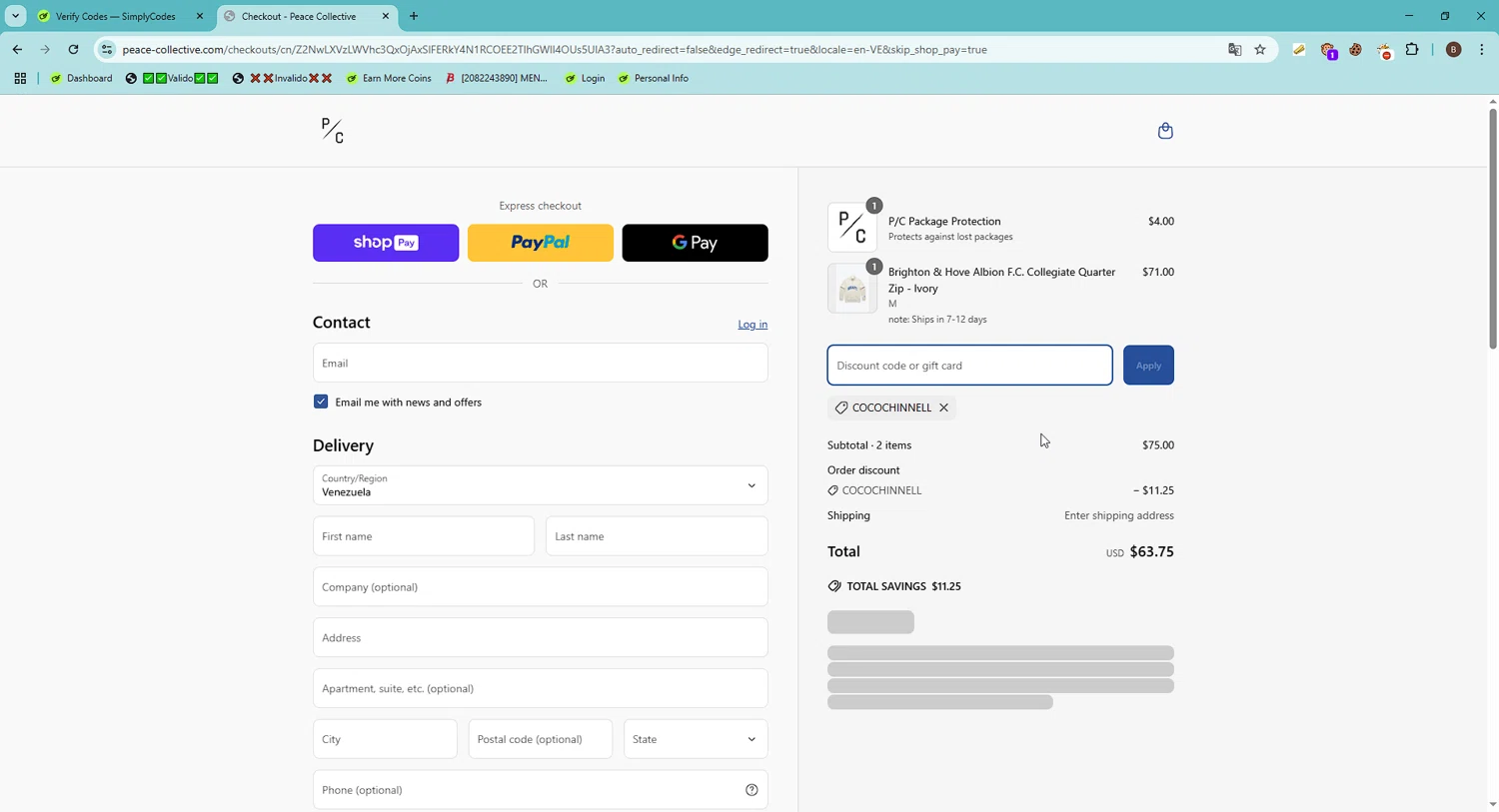The width and height of the screenshot is (1499, 812).
Task: Switch to Verify Codes — SimplyCodes tab
Action: click(115, 16)
